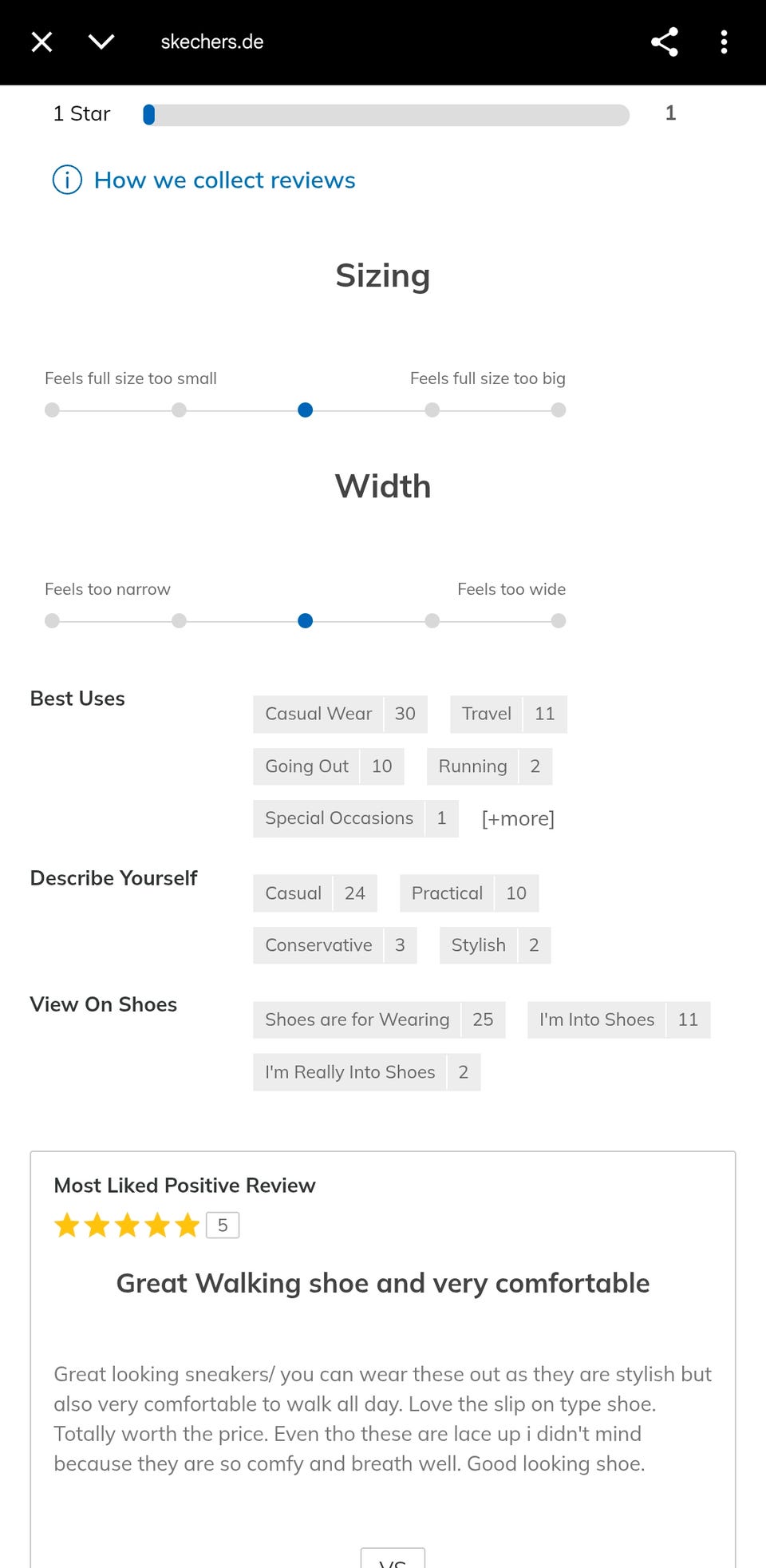This screenshot has width=766, height=1568.
Task: Tap the share icon in top bar
Action: 664,42
